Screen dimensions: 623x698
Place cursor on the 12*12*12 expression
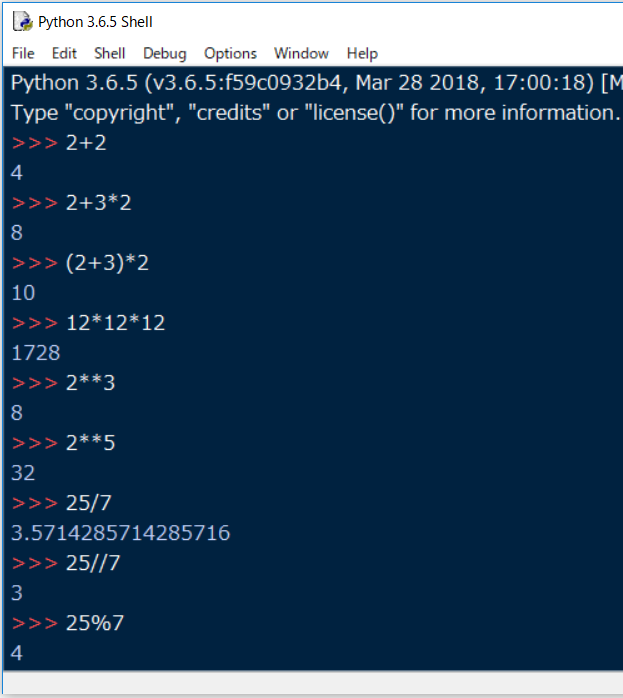point(115,323)
